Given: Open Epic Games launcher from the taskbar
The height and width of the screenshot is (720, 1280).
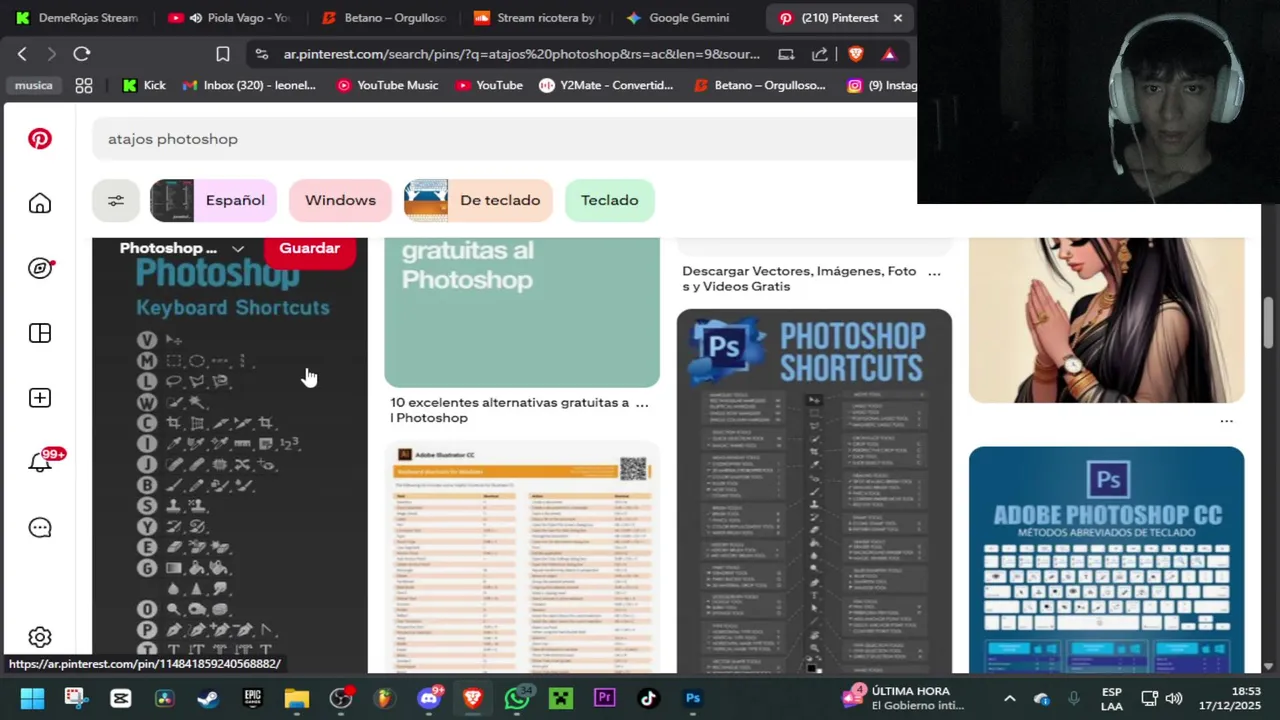Looking at the screenshot, I should point(252,698).
